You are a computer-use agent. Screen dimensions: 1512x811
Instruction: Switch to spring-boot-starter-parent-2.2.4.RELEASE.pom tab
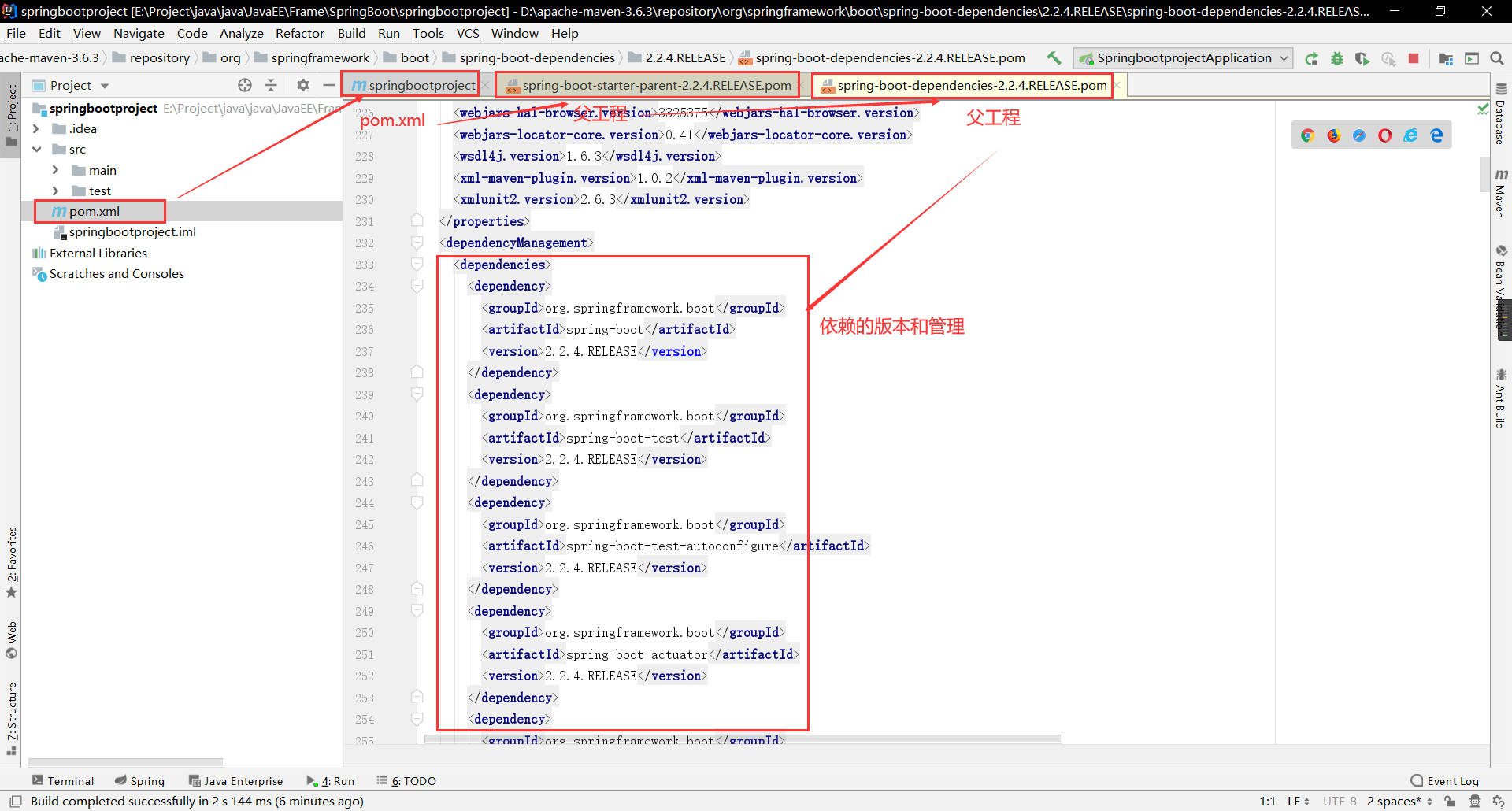(649, 85)
